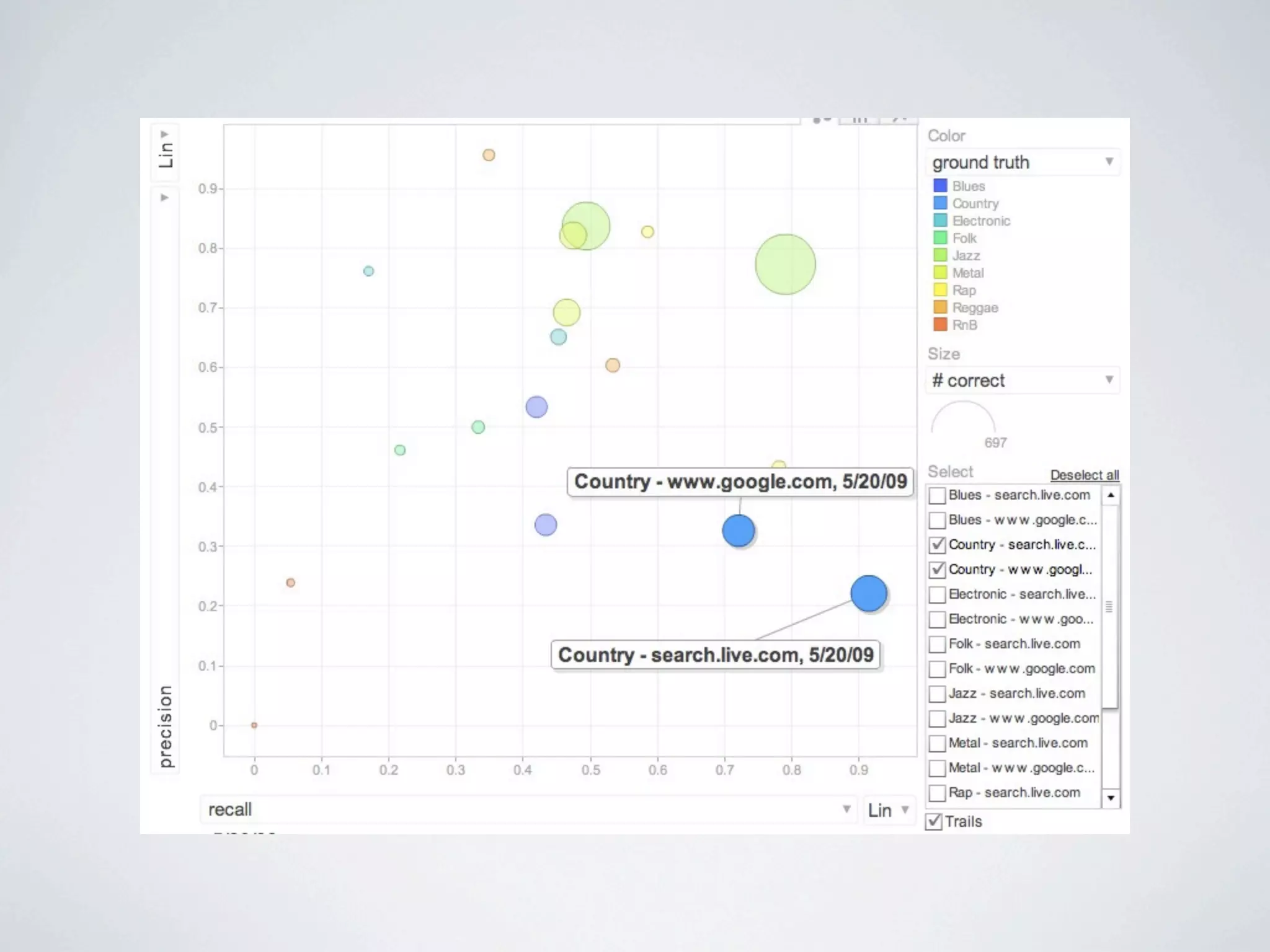Open the ground truth Color dropdown

click(1023, 162)
